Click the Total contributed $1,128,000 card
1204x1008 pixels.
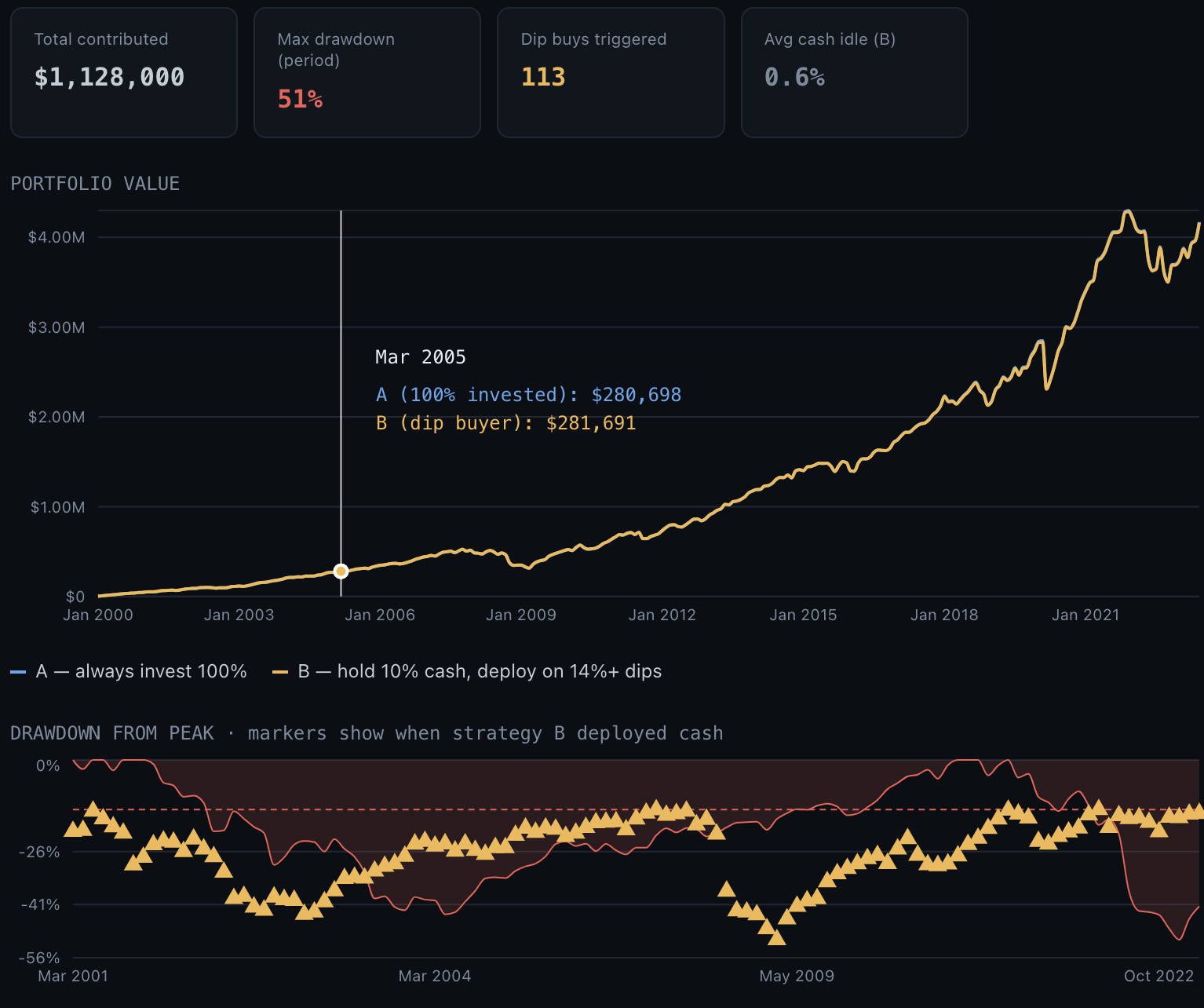[124, 73]
